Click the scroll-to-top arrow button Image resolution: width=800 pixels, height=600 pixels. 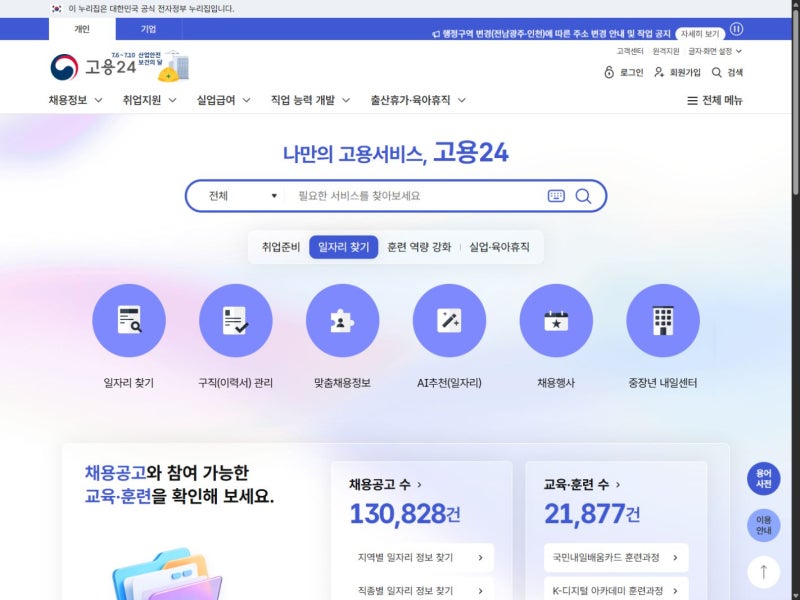tap(763, 572)
